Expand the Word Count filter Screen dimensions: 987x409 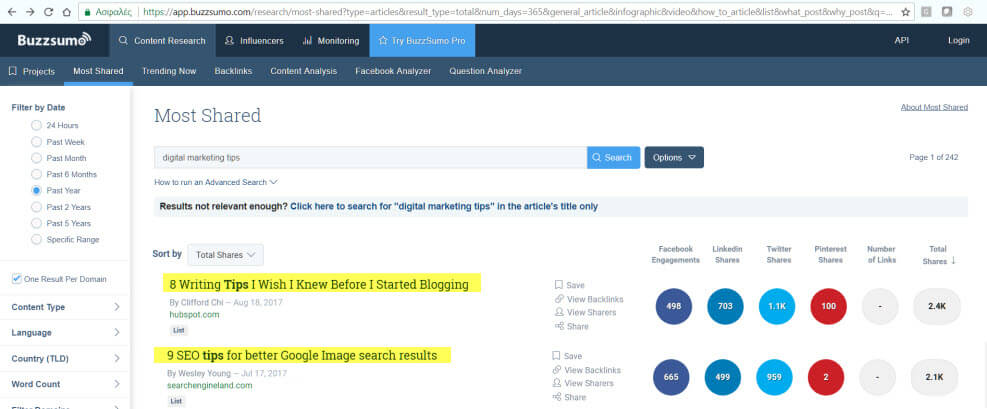pyautogui.click(x=65, y=384)
